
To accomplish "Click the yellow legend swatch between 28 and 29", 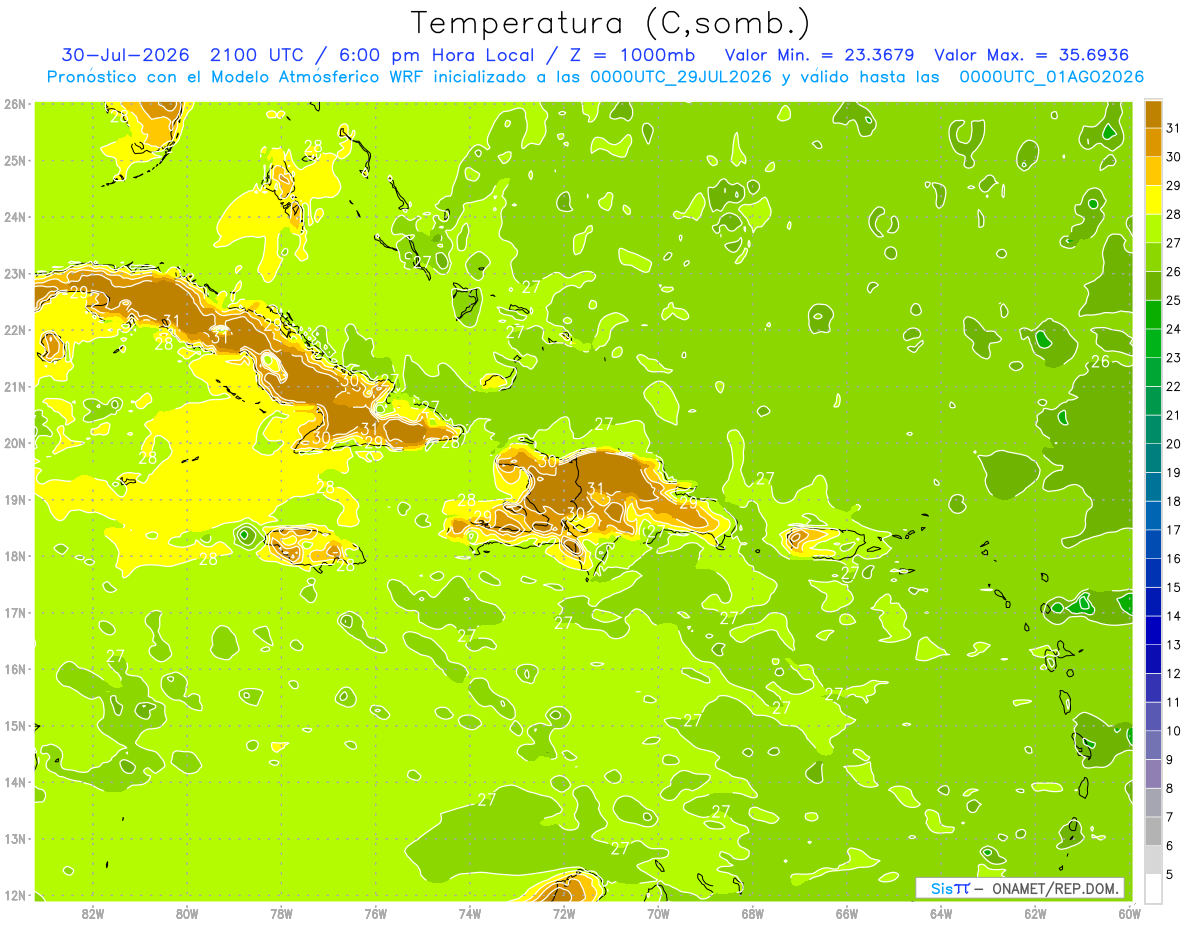I will (x=1153, y=200).
